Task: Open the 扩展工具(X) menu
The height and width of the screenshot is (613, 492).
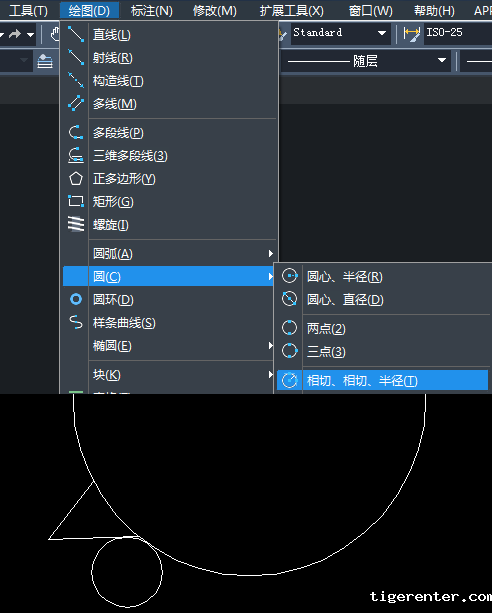Action: click(x=292, y=11)
